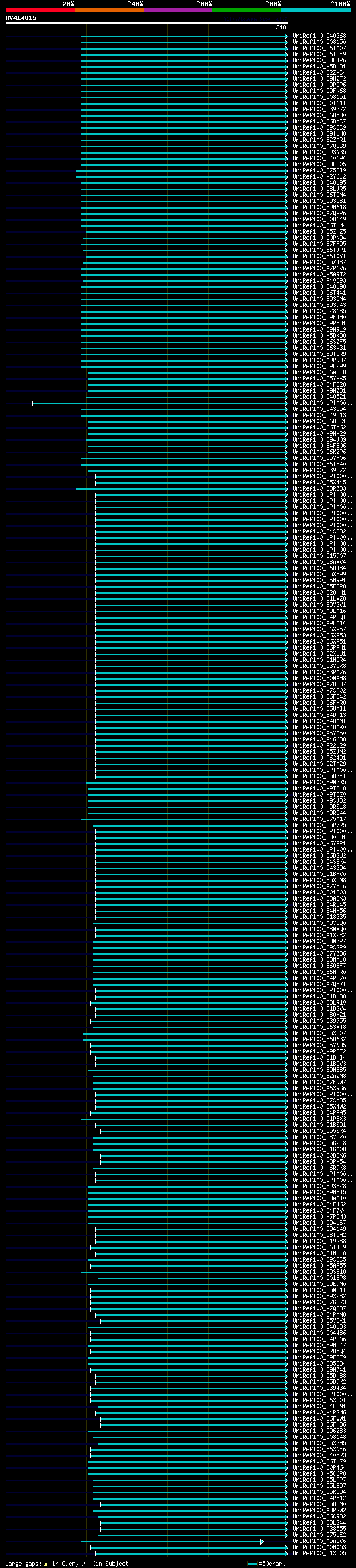This screenshot has height=1568, width=356.
Task: Open hit UniRef100_Q8LJR6
Action: pyautogui.click(x=319, y=60)
